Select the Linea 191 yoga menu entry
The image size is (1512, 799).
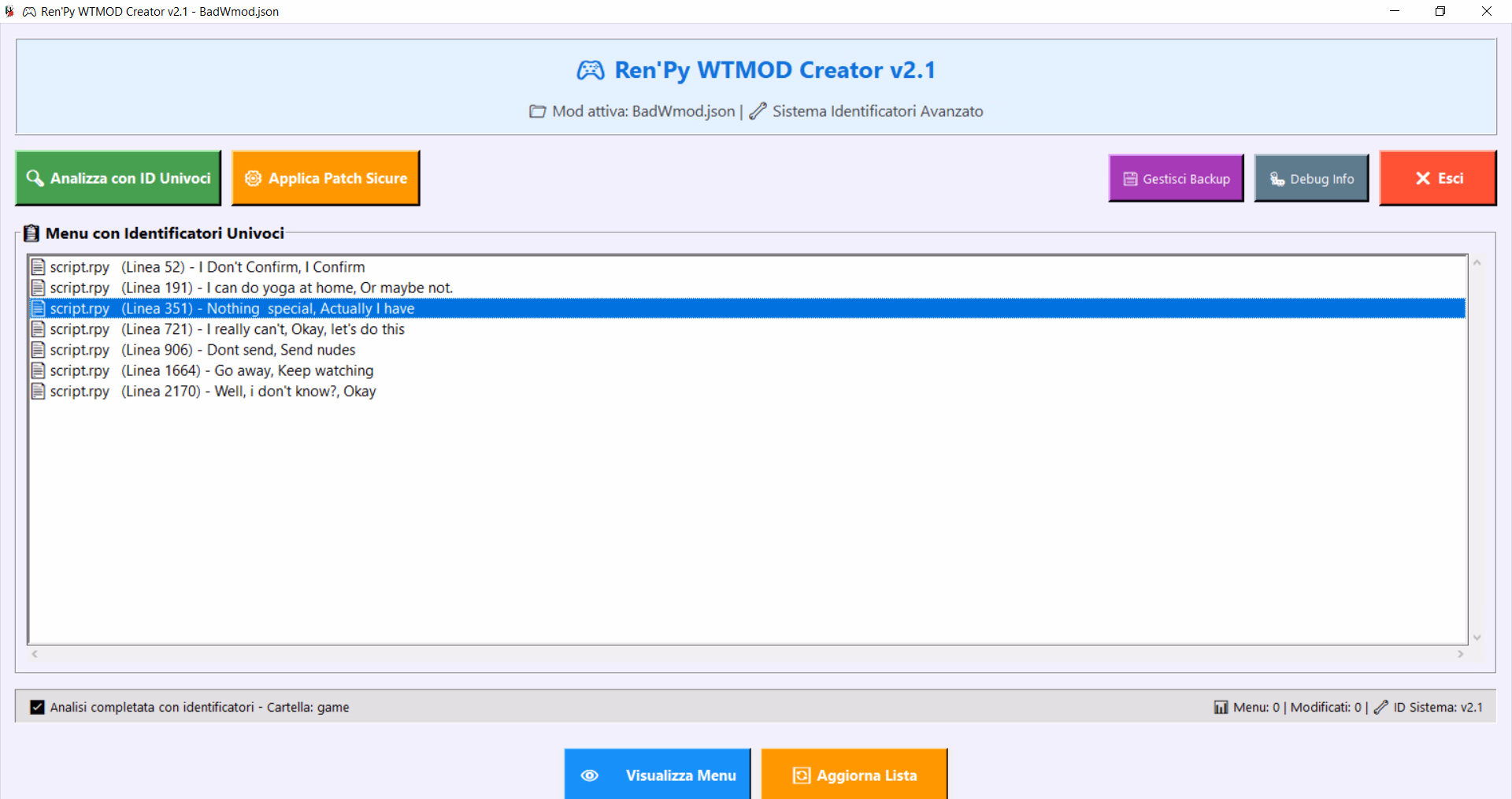click(250, 288)
